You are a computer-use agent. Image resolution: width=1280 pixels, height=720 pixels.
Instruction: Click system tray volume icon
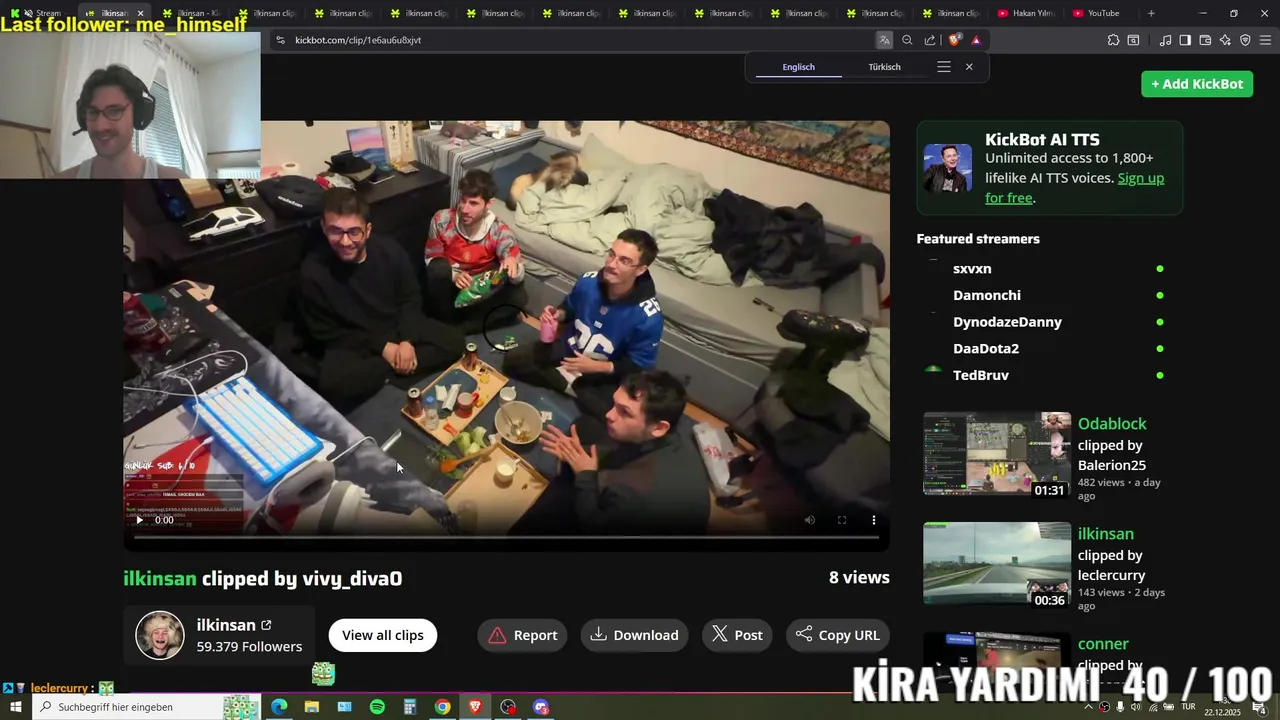[x=1135, y=707]
